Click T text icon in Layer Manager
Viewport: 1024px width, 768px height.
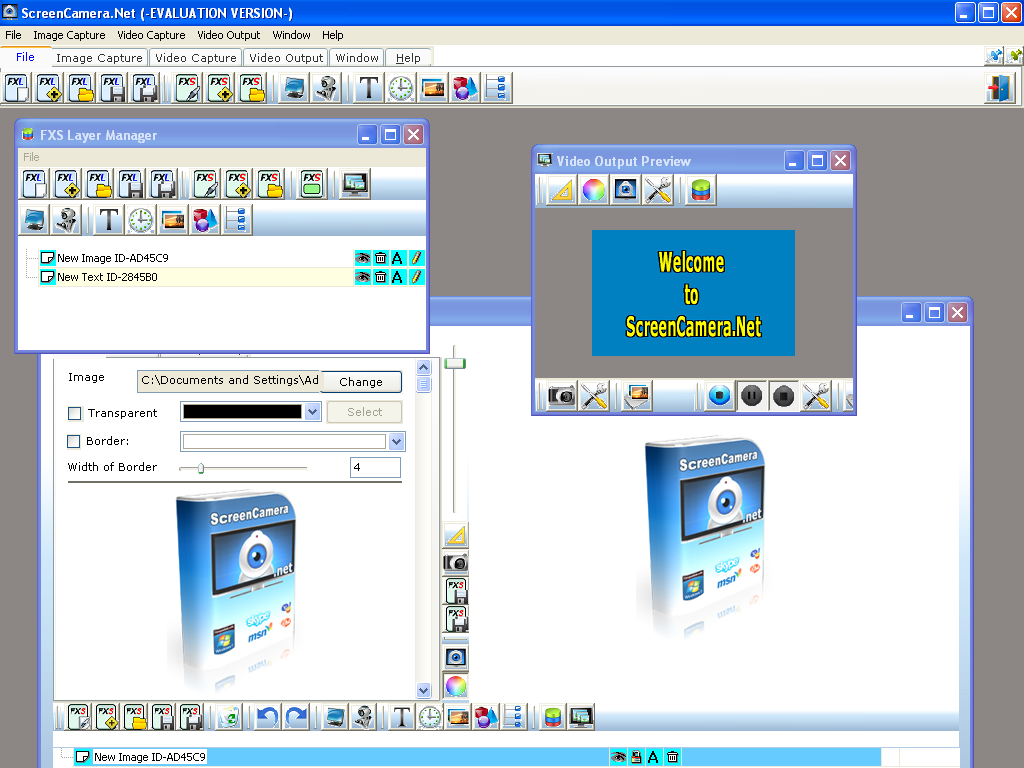(x=109, y=220)
